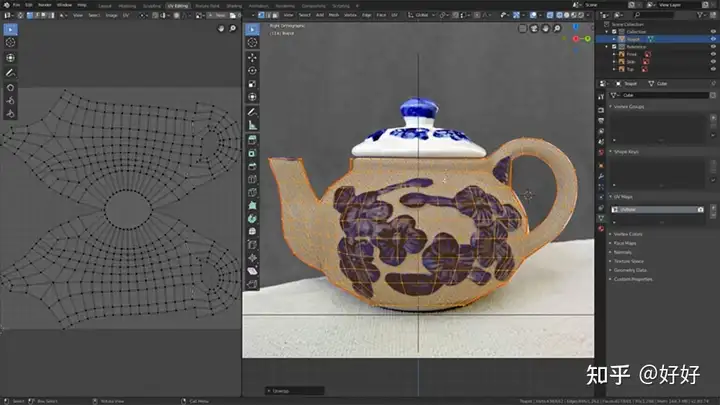Image resolution: width=720 pixels, height=405 pixels.
Task: Select the Measure tool in 3D viewport
Action: 252,125
